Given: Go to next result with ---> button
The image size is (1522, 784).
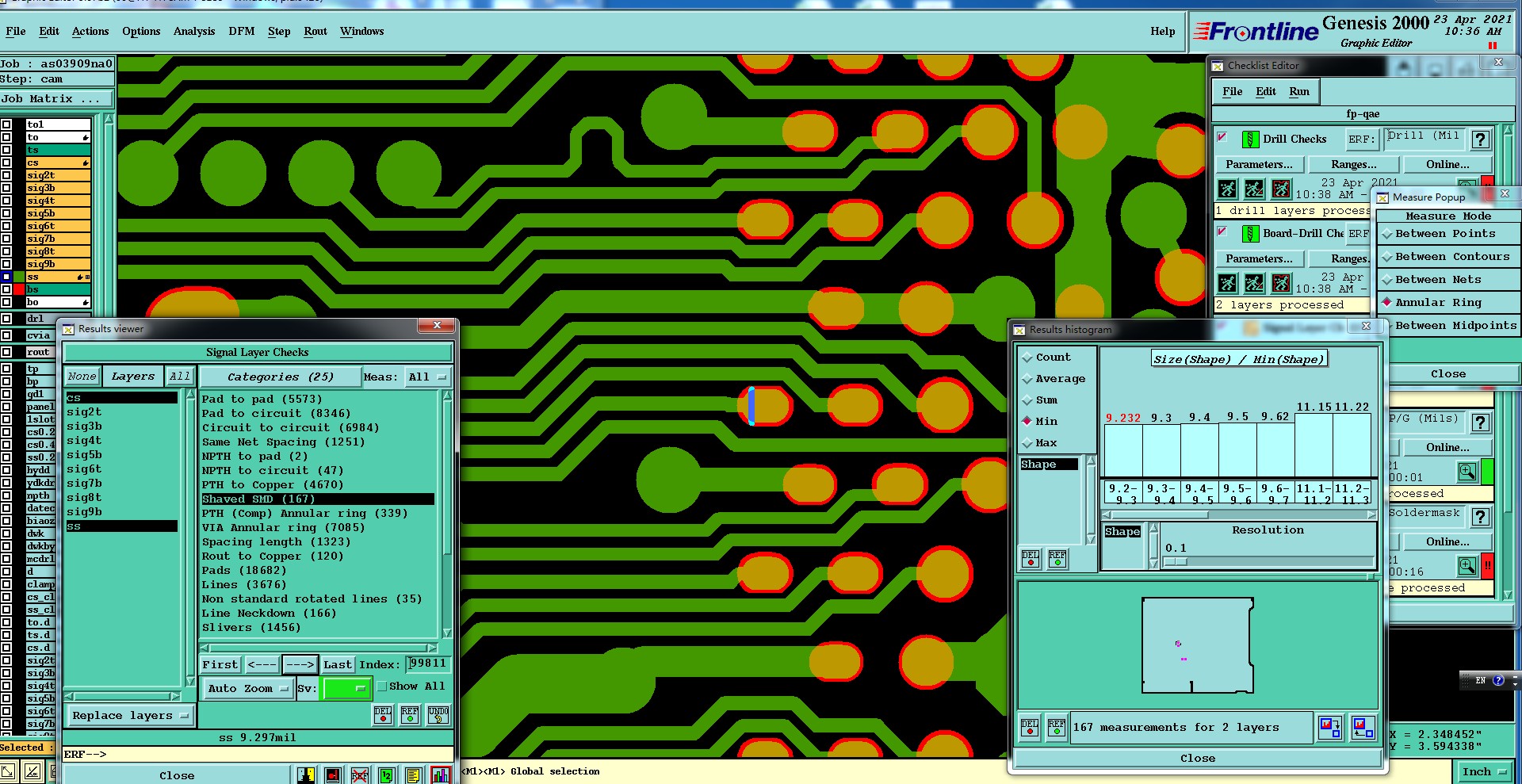Looking at the screenshot, I should tap(300, 664).
